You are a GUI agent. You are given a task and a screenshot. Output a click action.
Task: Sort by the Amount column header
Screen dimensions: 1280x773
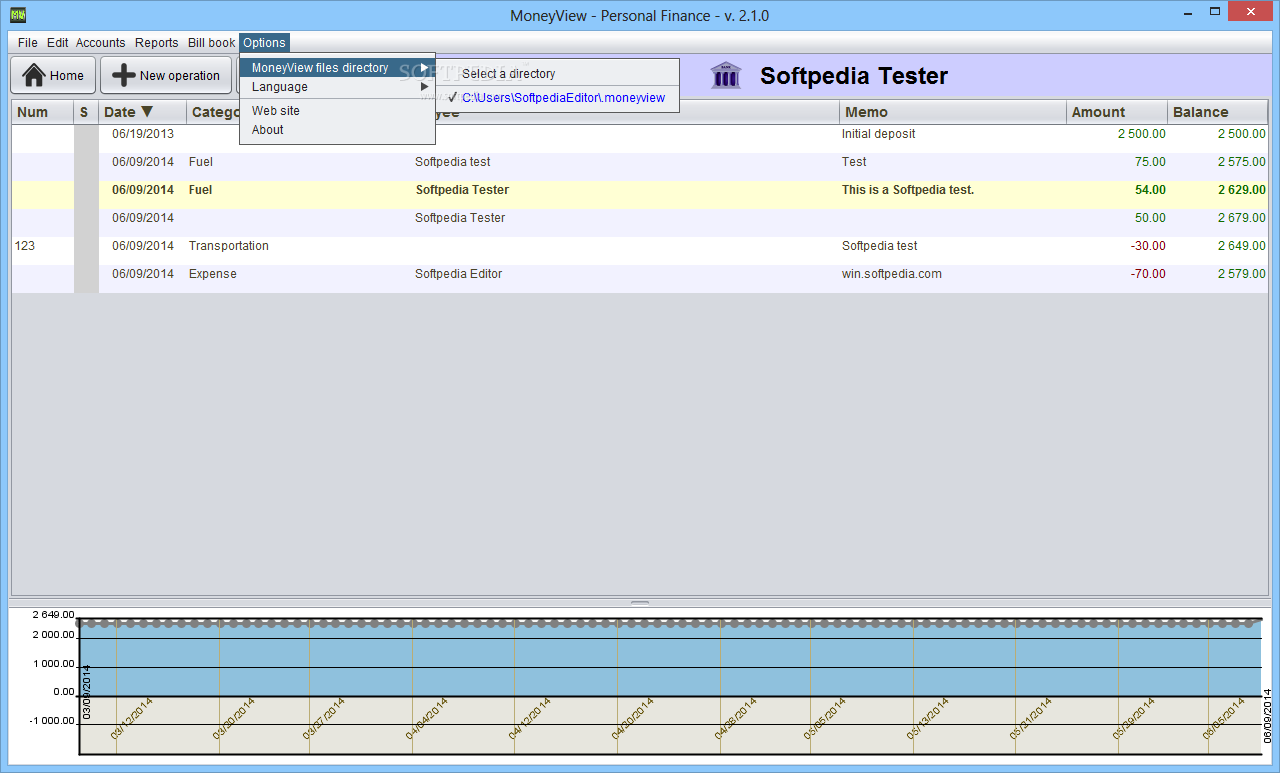coord(1117,112)
